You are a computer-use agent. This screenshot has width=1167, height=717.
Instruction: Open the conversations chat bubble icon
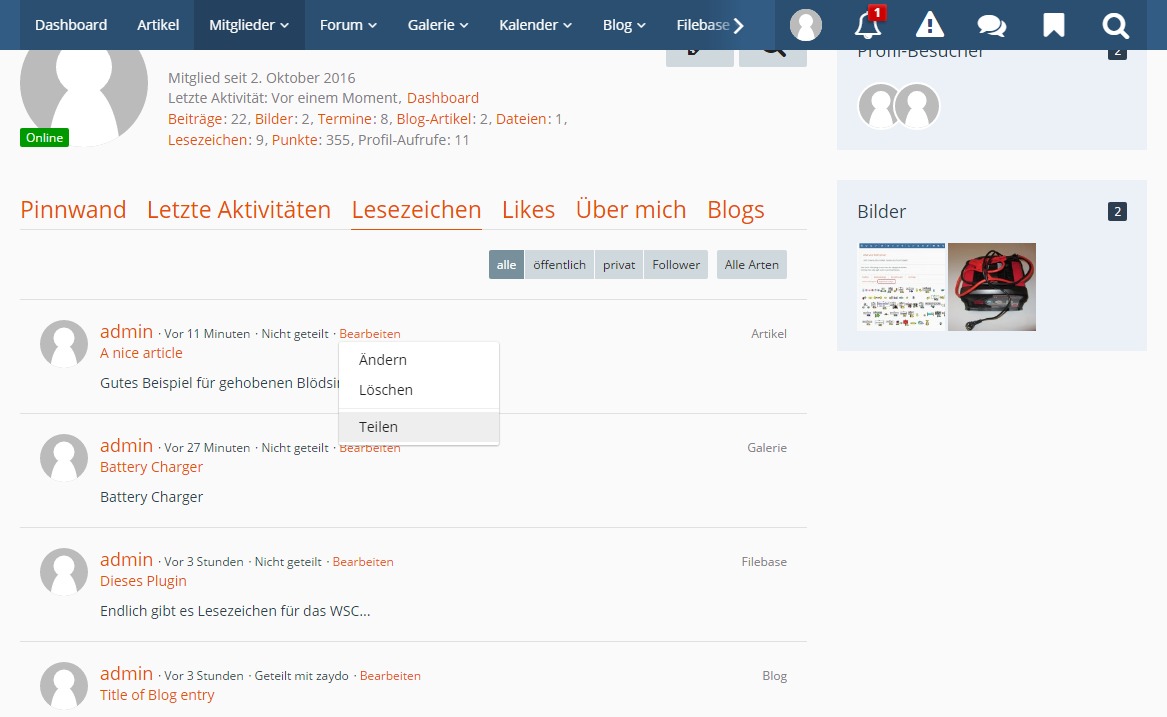tap(991, 25)
